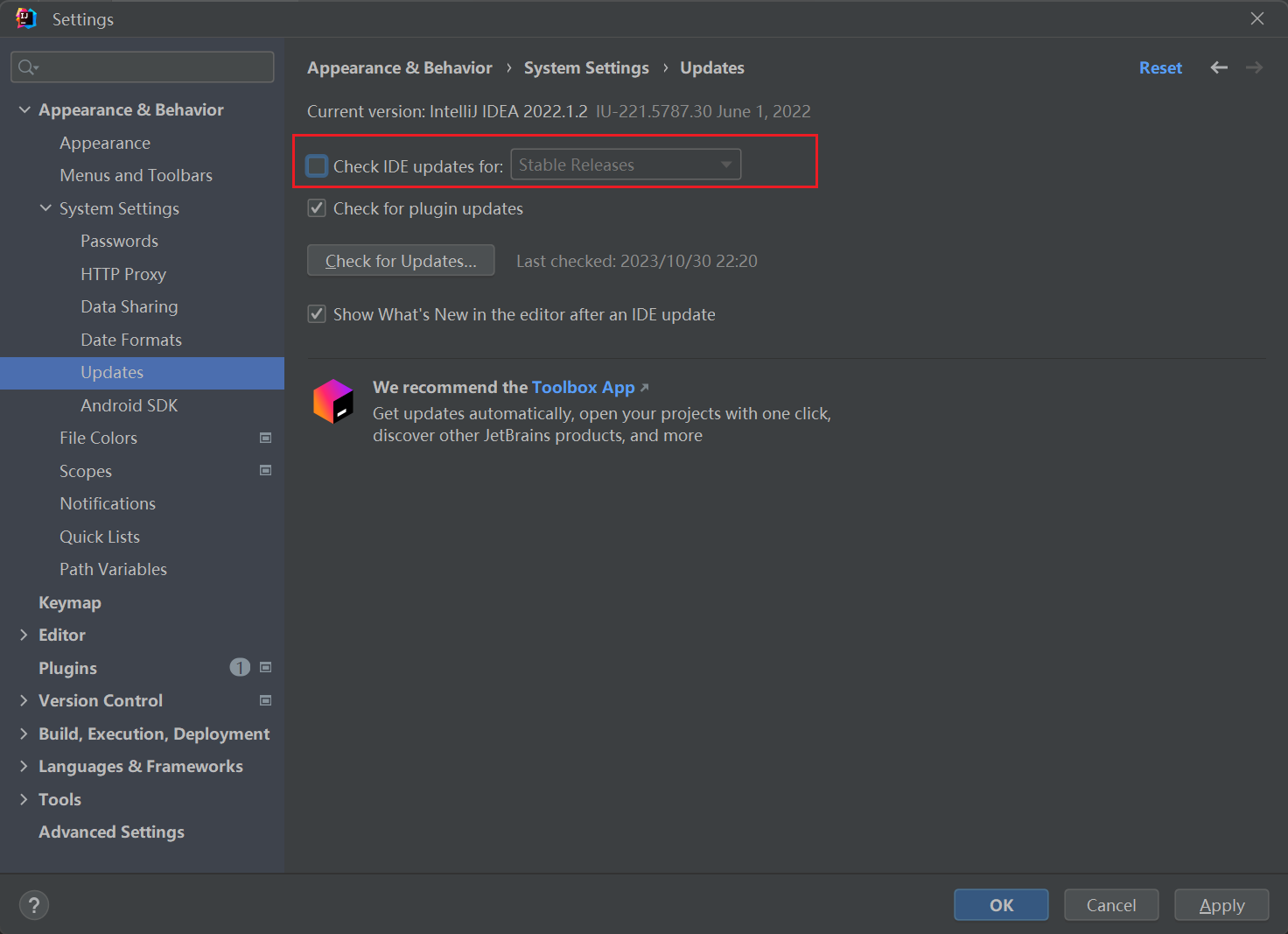Image resolution: width=1288 pixels, height=934 pixels.
Task: Enable the Check IDE updates checkbox
Action: coord(317,165)
